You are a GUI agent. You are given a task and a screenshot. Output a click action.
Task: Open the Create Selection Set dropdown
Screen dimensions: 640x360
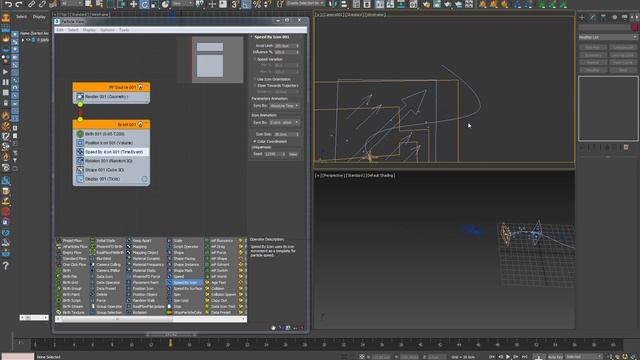(305, 3)
